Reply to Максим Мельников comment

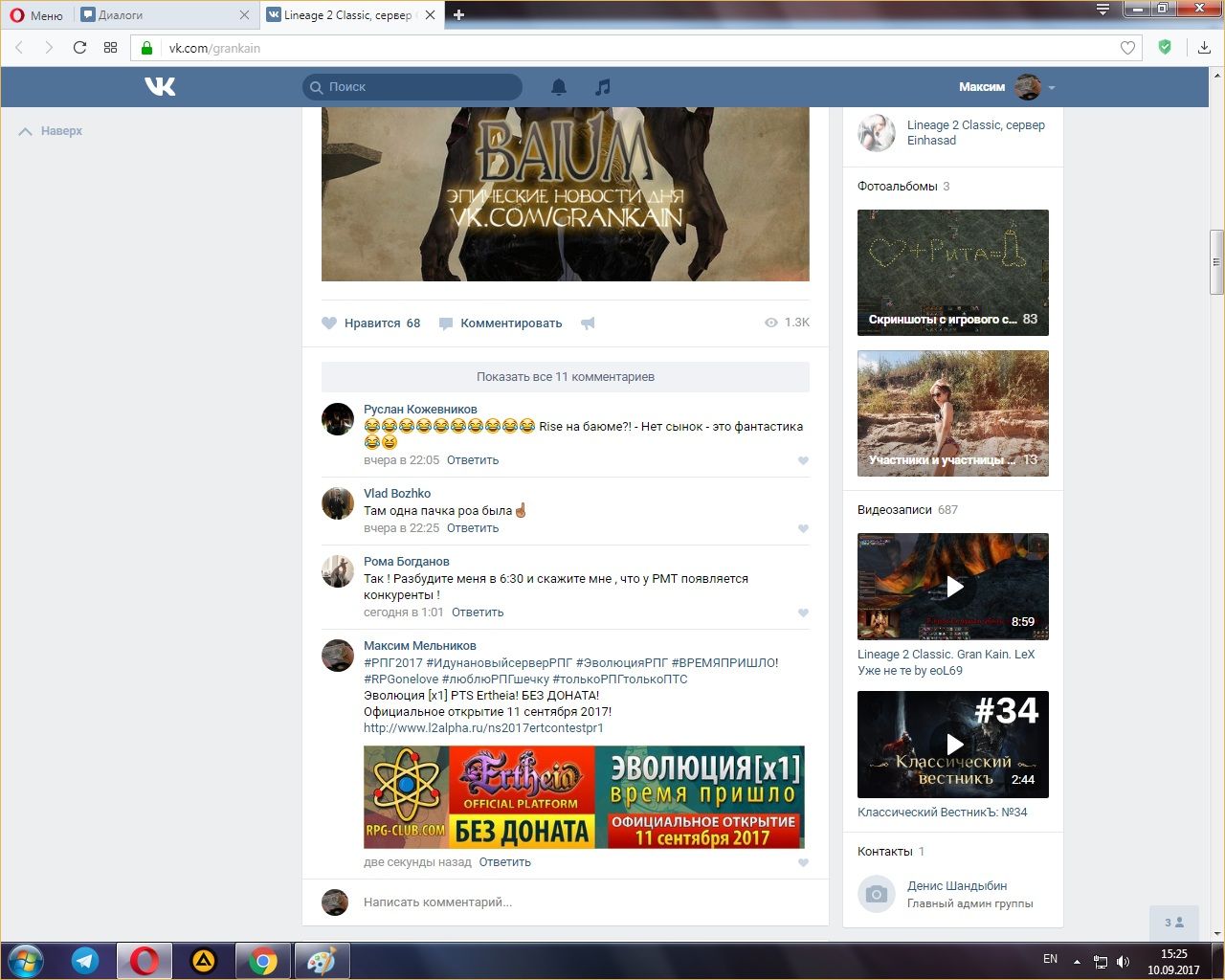click(504, 862)
